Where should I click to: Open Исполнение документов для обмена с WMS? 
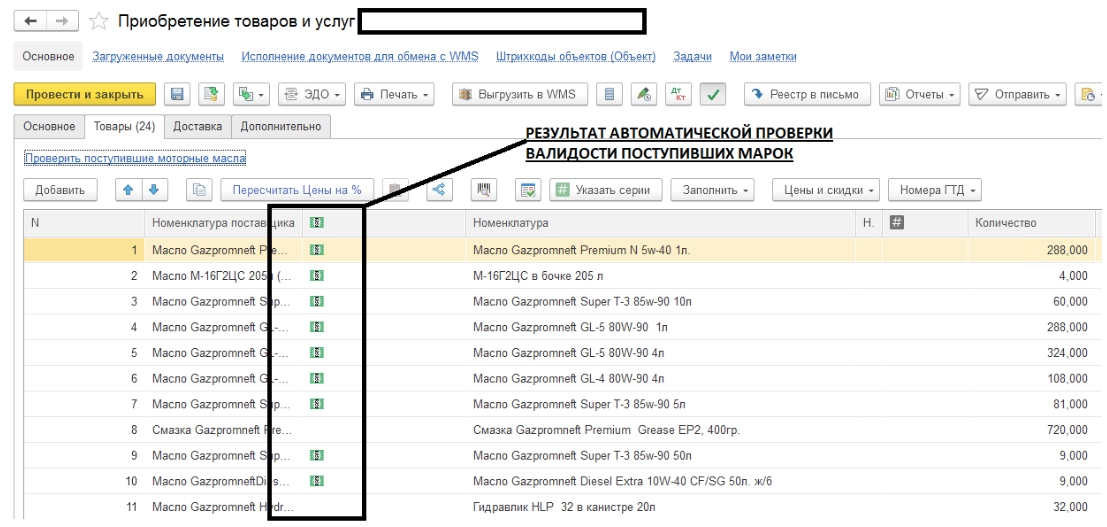click(360, 57)
